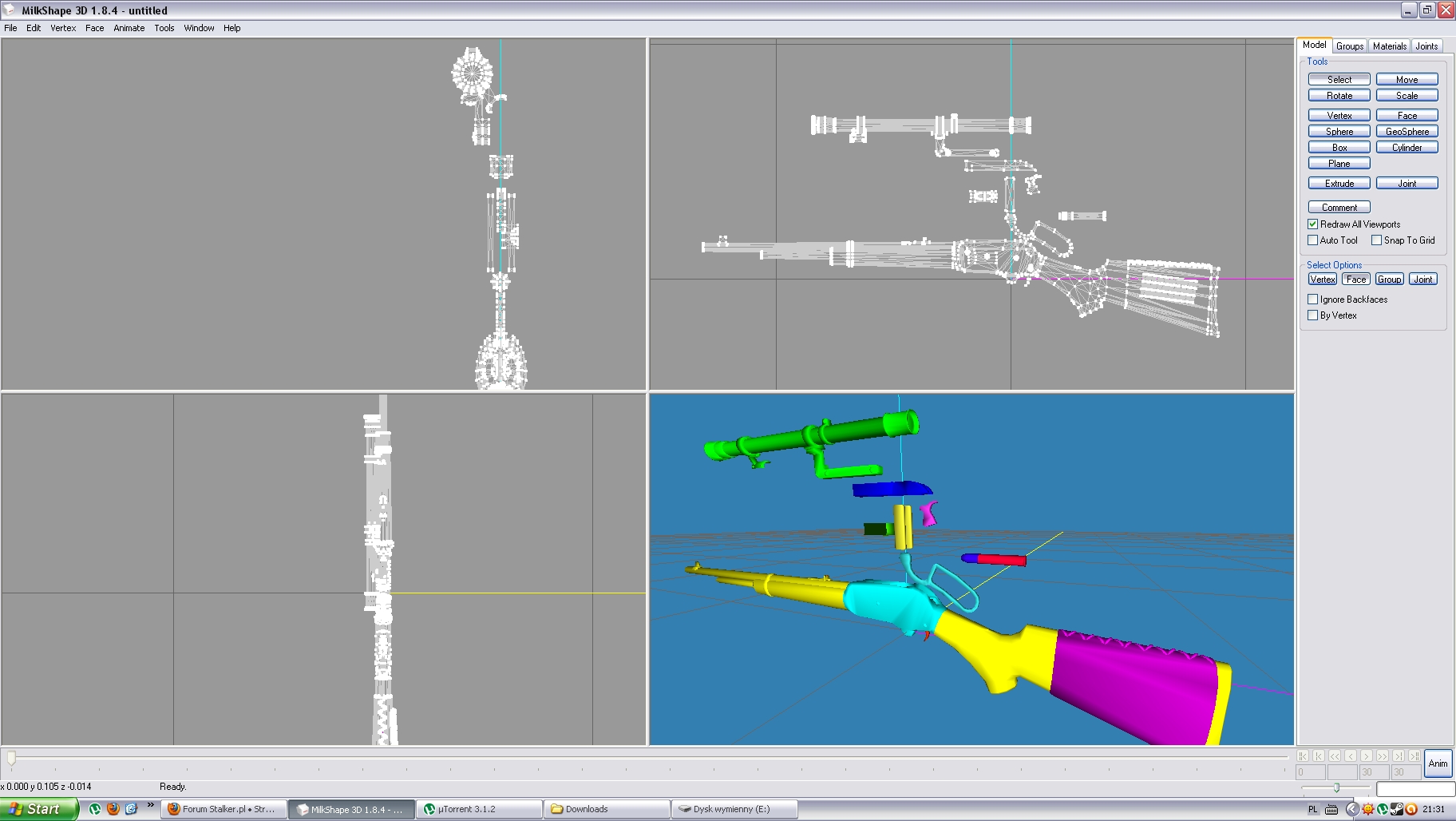1456x821 pixels.
Task: Click the animation timeline slider handle
Action: click(x=11, y=757)
